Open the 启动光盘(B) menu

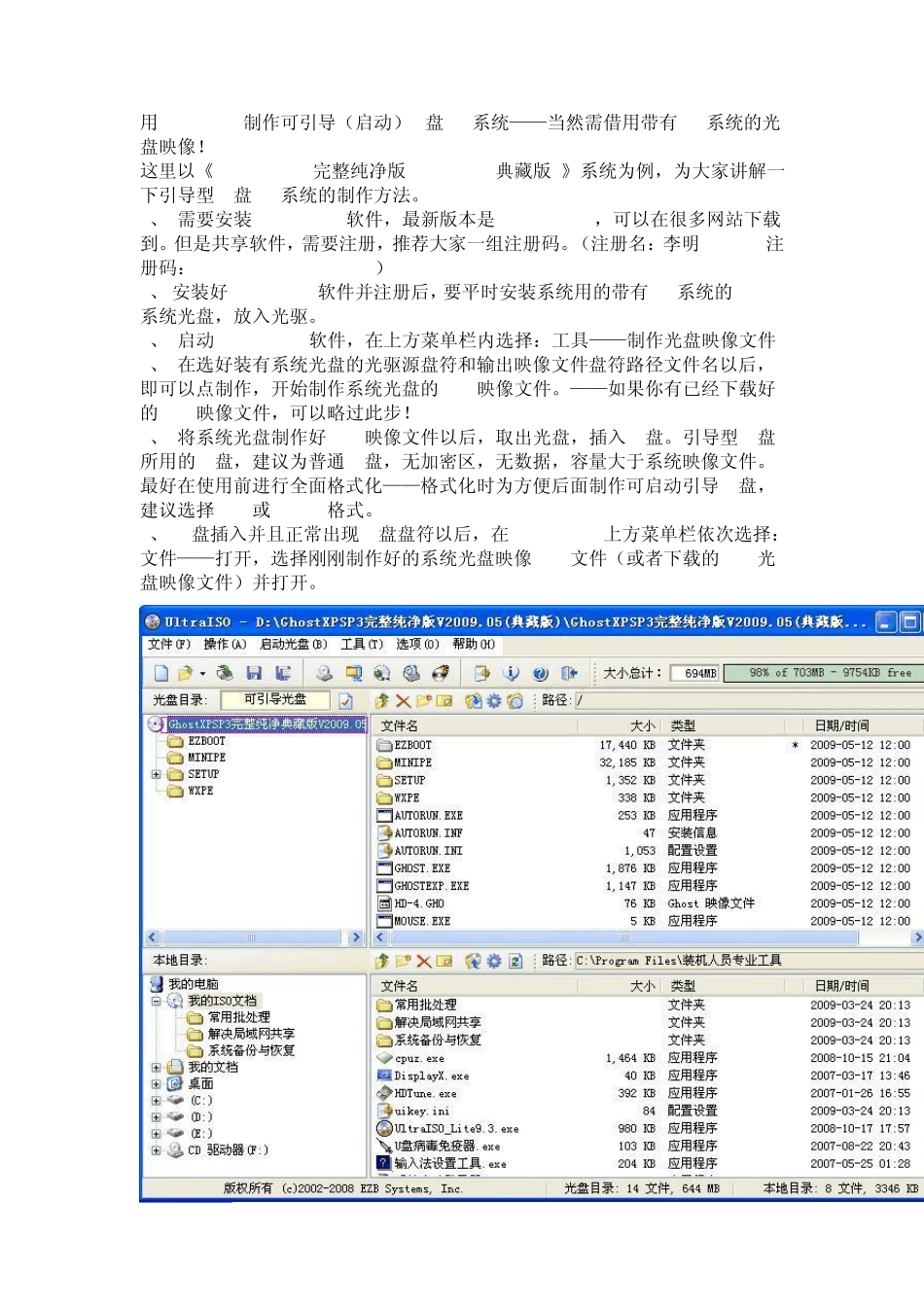point(293,644)
